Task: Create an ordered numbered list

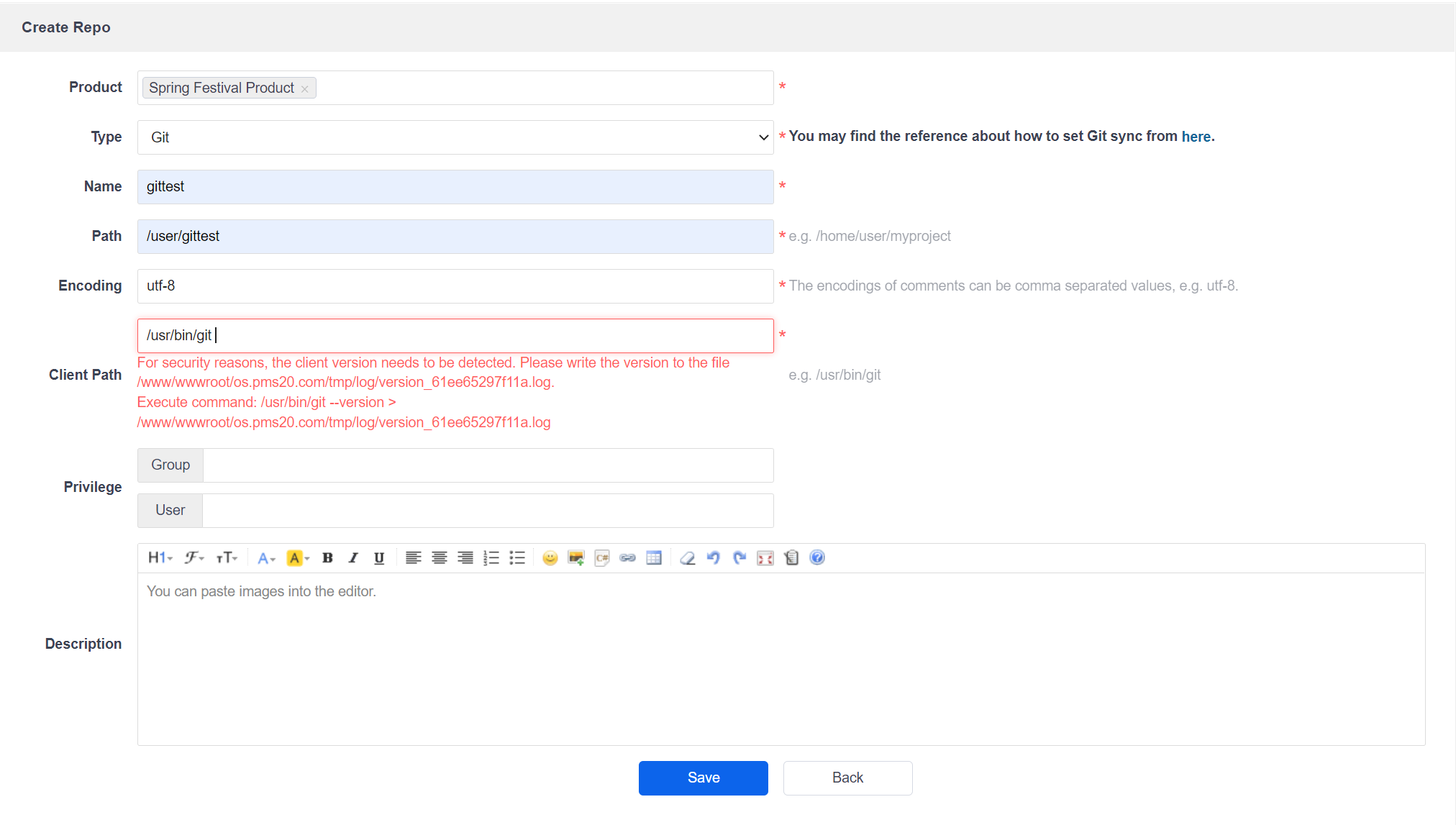Action: pyautogui.click(x=491, y=557)
